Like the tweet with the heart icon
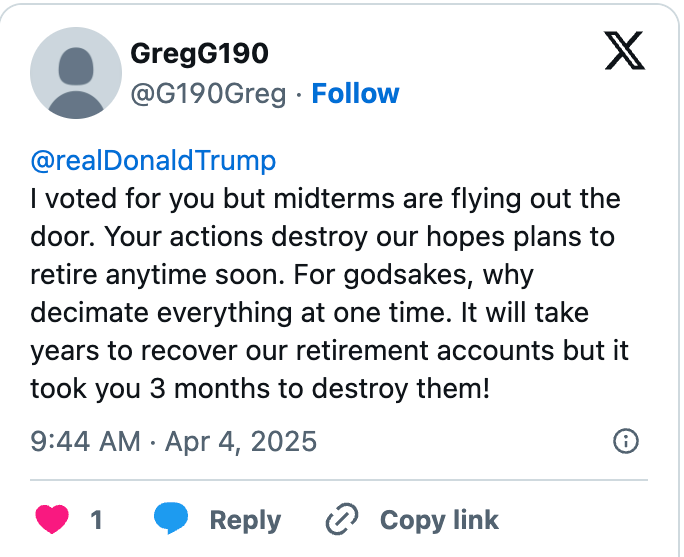The image size is (684, 557). point(52,519)
